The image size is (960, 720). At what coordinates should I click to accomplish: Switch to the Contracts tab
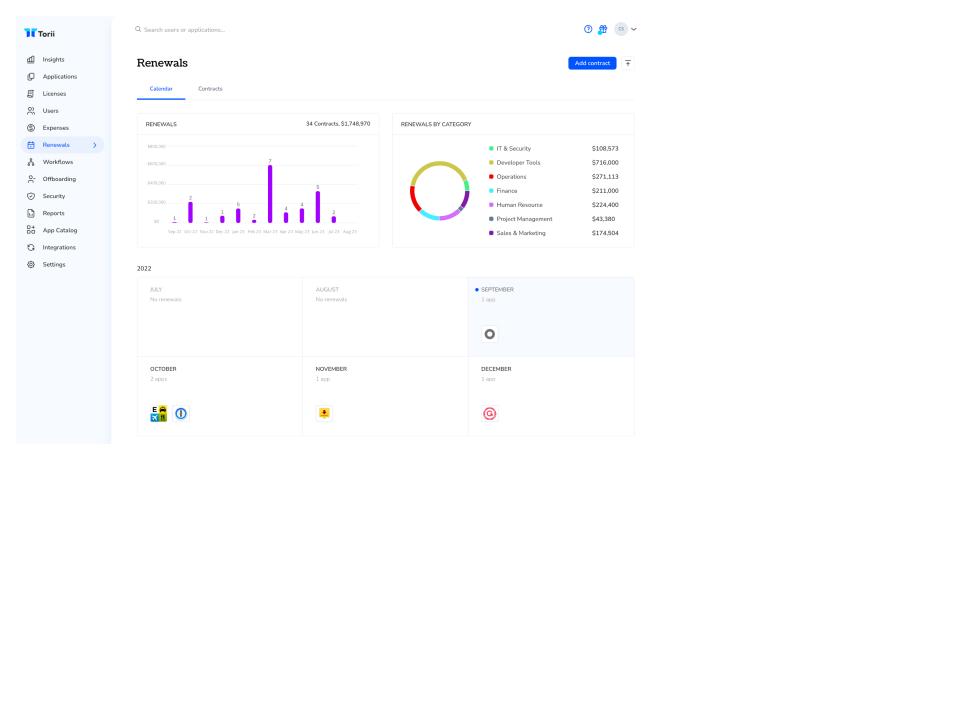(210, 89)
